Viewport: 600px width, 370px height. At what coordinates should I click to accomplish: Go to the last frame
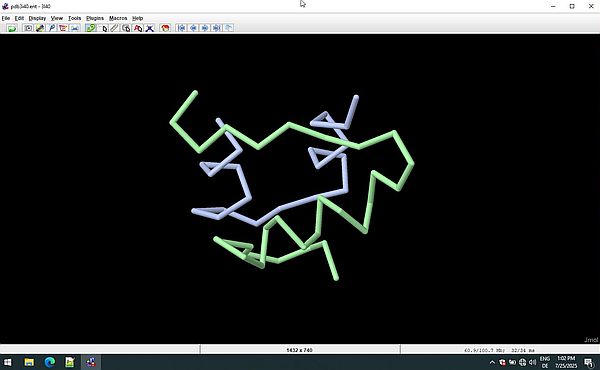tap(217, 28)
